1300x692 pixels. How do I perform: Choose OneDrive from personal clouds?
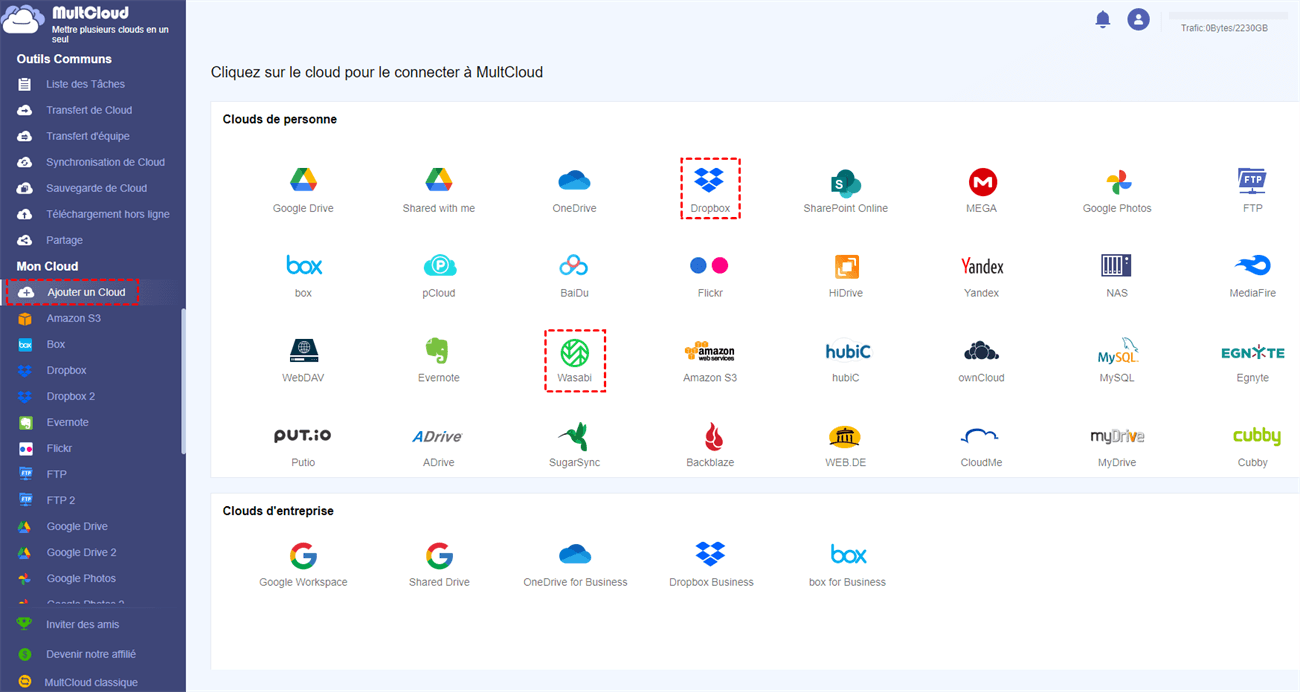(x=574, y=181)
